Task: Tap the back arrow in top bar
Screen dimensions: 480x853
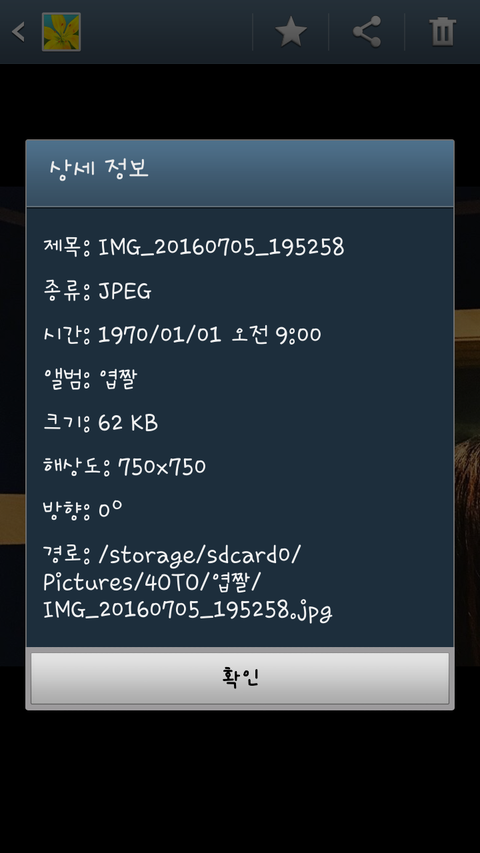Action: coord(19,32)
